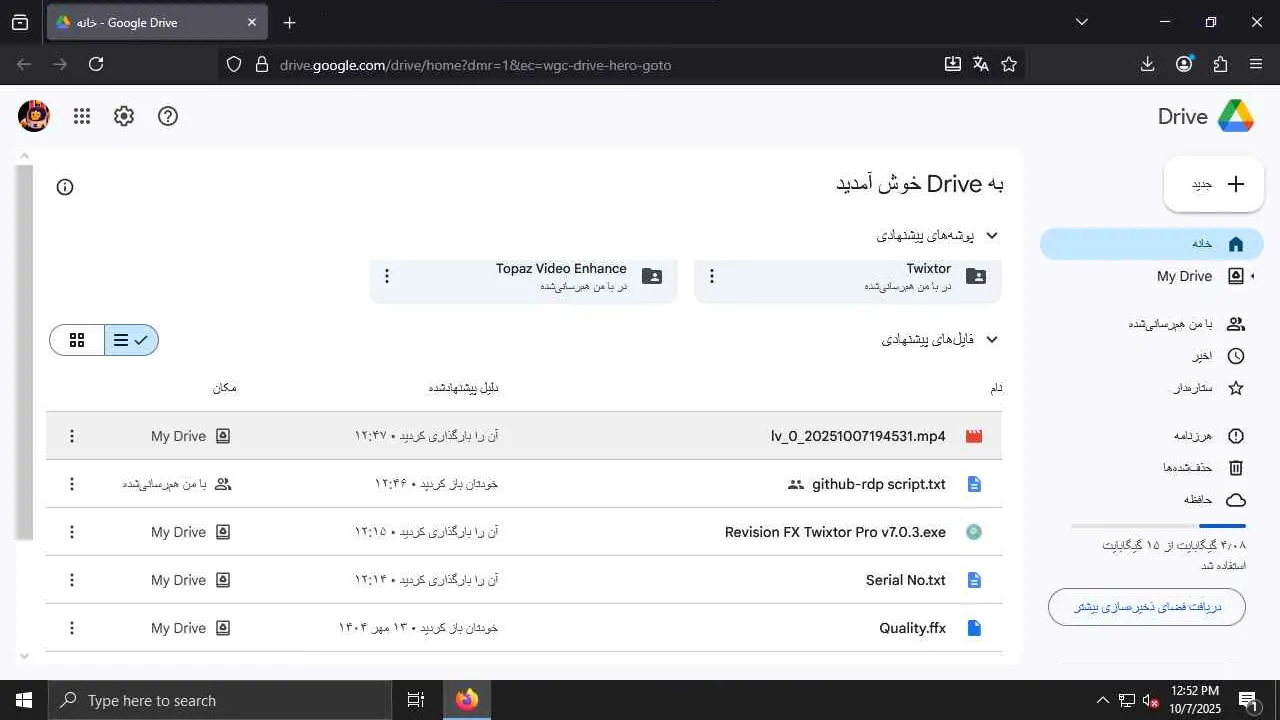Collapse the suggested files section

[992, 340]
